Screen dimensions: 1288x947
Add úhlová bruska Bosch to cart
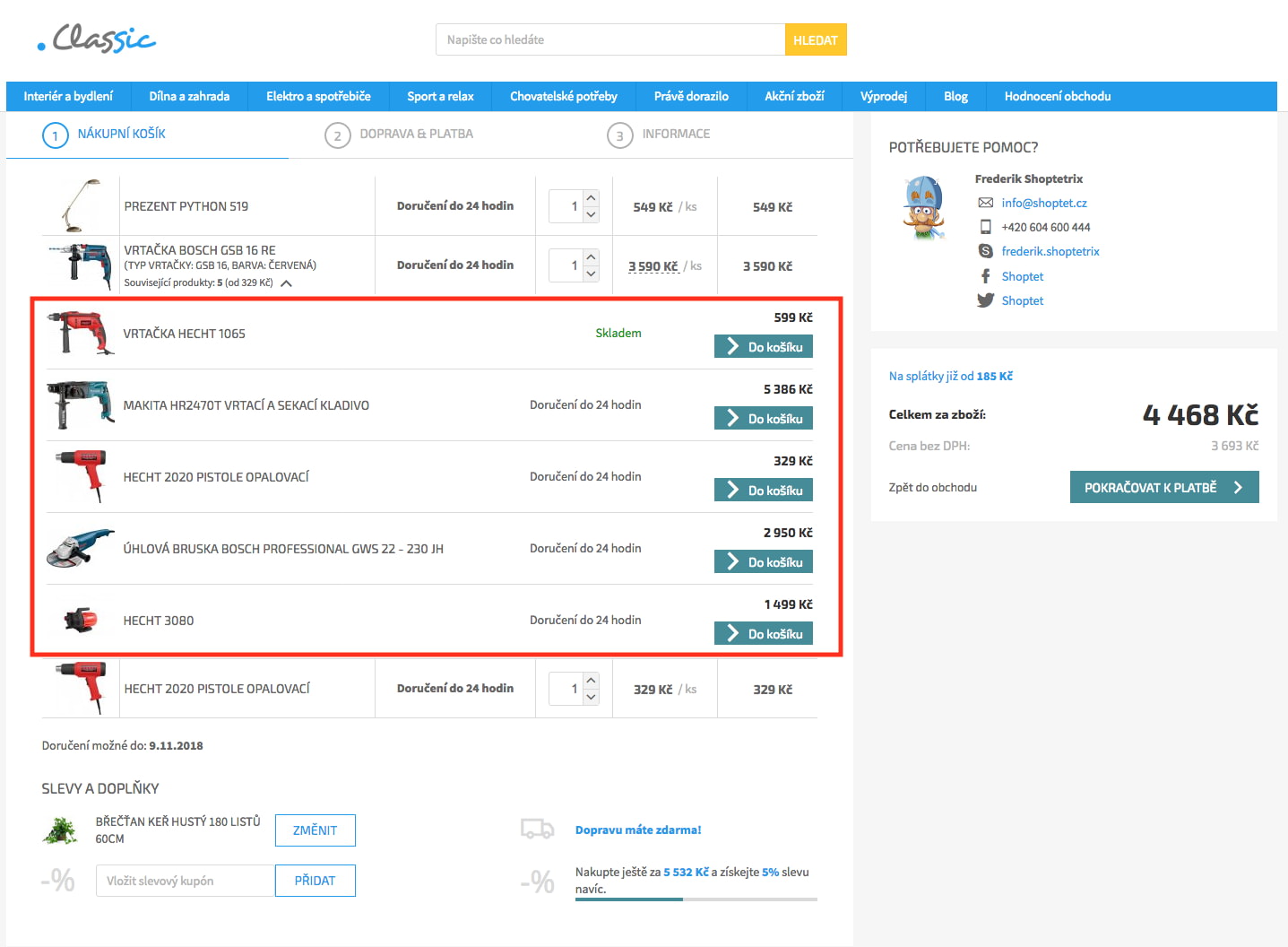764,562
